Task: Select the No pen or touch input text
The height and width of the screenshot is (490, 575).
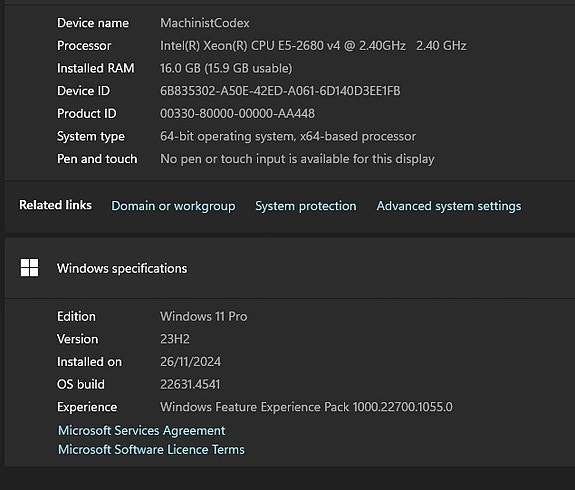Action: pyautogui.click(x=297, y=159)
